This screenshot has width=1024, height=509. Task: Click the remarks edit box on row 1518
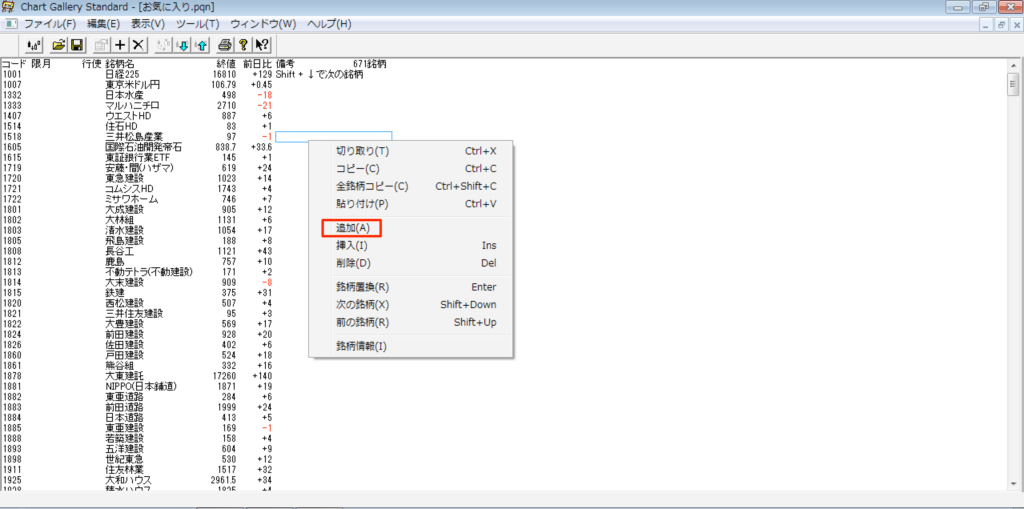click(x=334, y=137)
